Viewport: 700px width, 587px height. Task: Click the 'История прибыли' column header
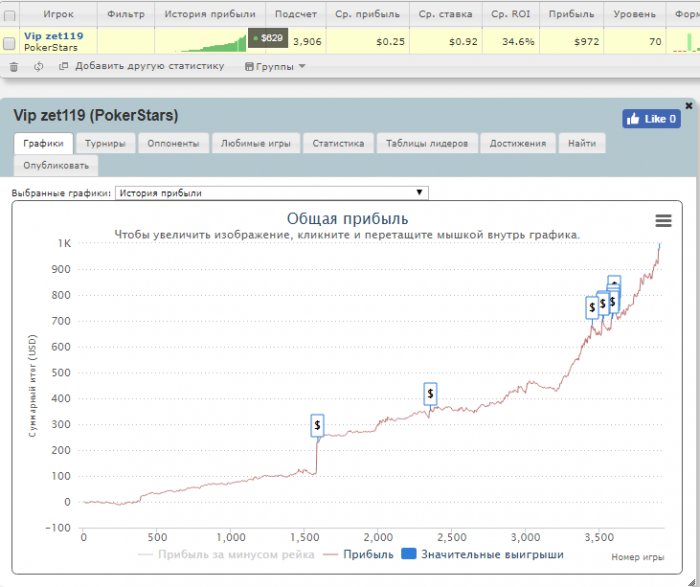210,14
